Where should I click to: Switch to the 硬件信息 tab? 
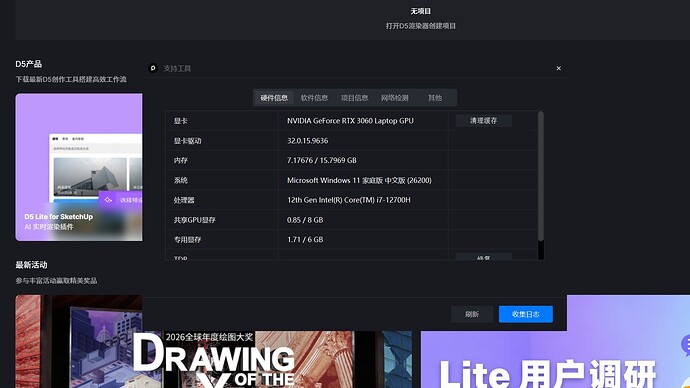tap(274, 98)
